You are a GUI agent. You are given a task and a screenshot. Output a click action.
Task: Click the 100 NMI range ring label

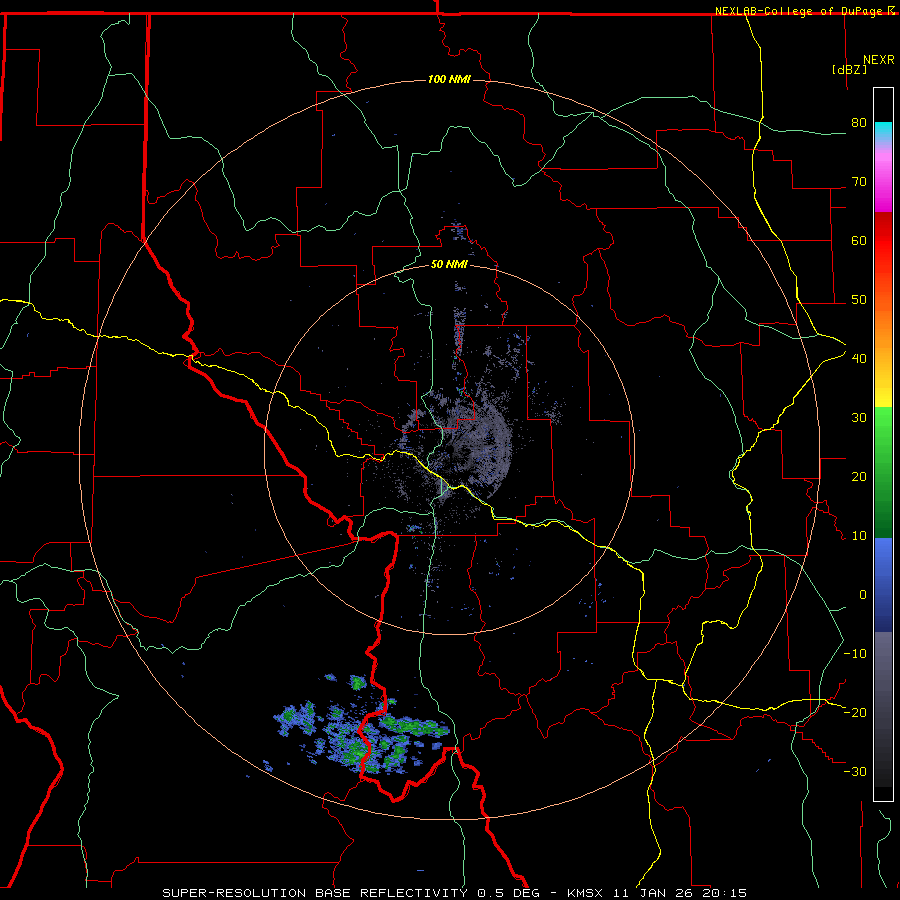(449, 79)
